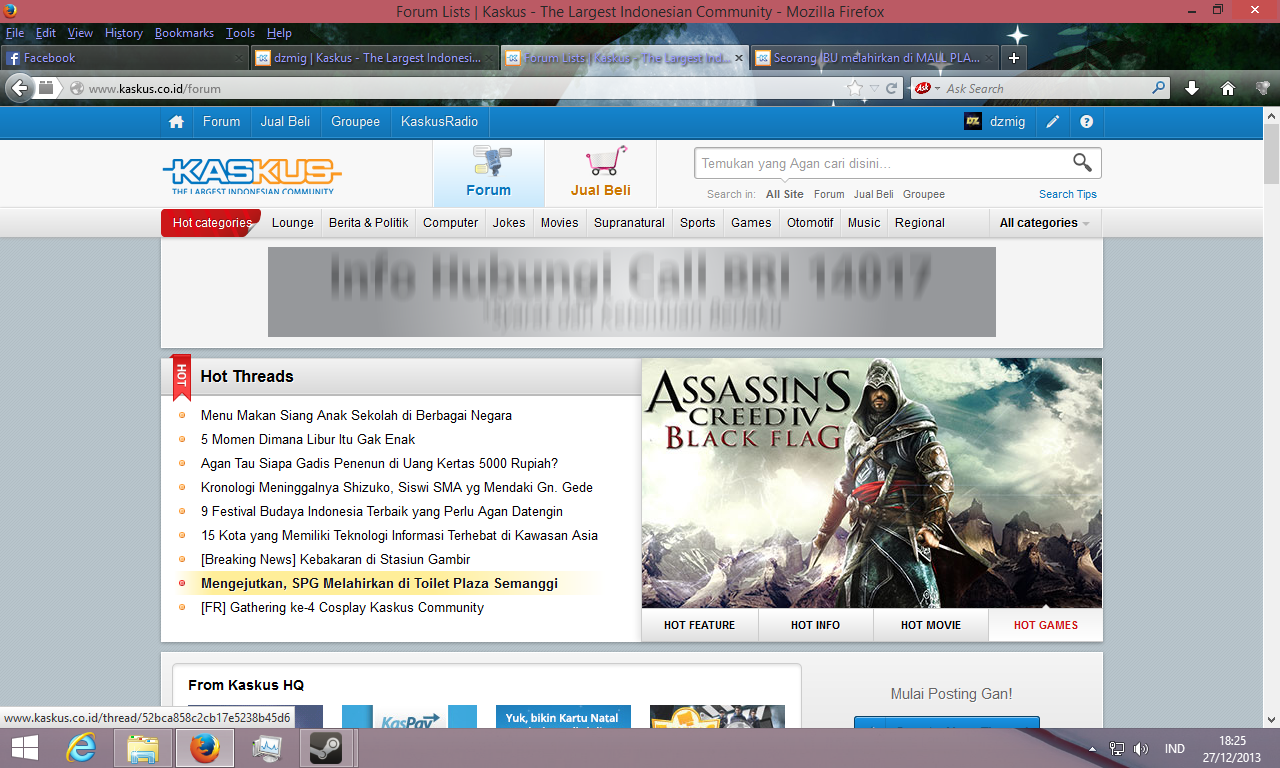Click the Firefox home icon
The height and width of the screenshot is (768, 1280).
[1228, 88]
